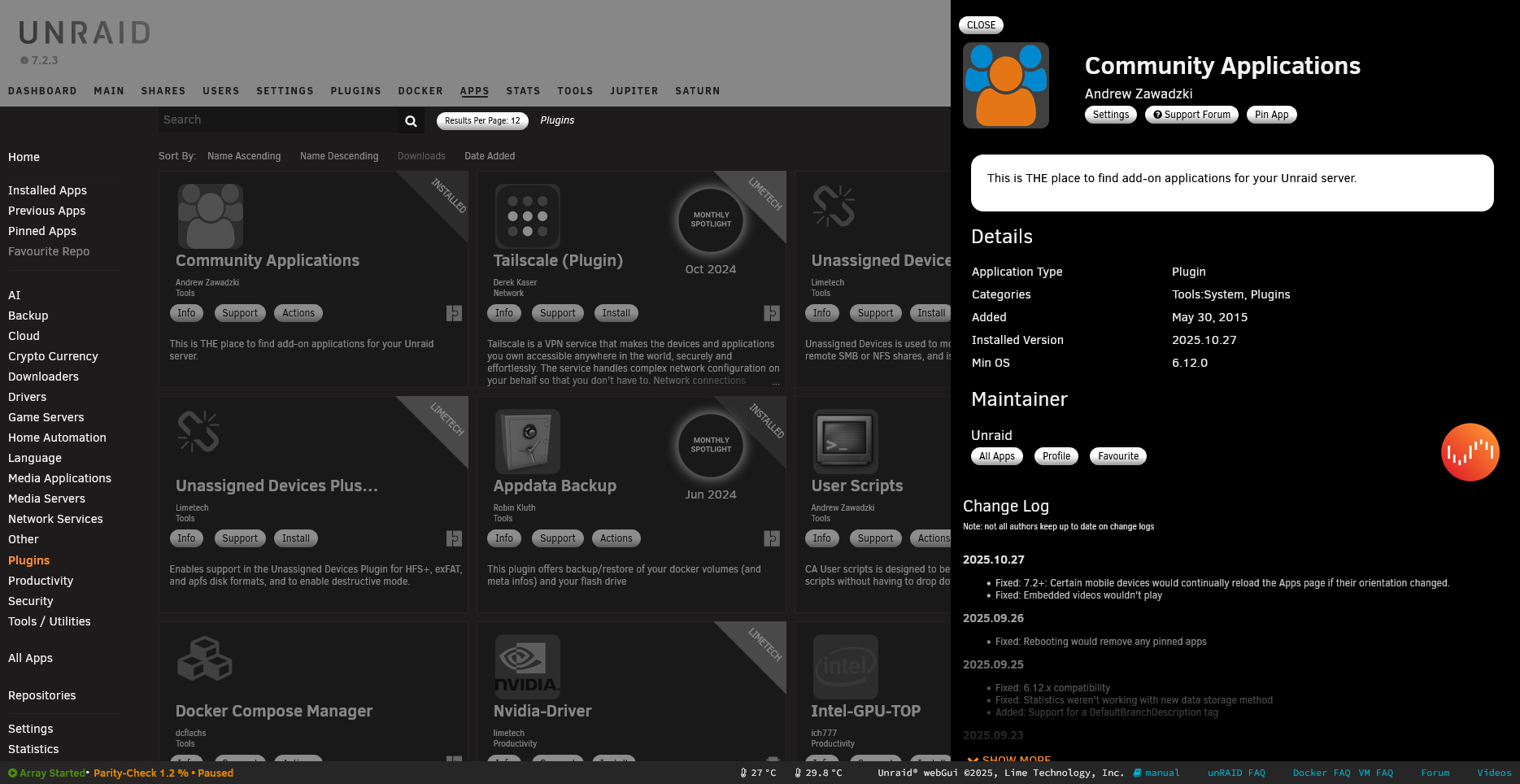Click inside the Search input field
This screenshot has height=784, width=1520.
[277, 120]
